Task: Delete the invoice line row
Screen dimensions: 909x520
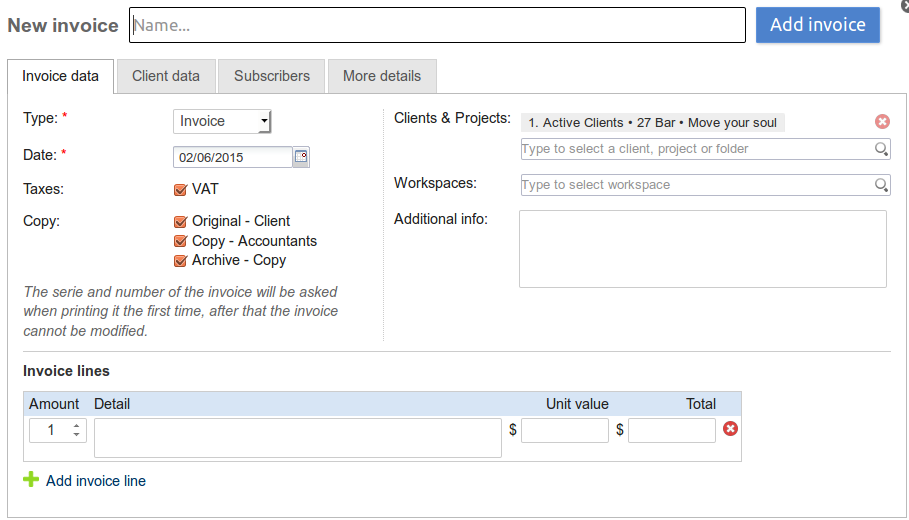Action: click(x=730, y=429)
